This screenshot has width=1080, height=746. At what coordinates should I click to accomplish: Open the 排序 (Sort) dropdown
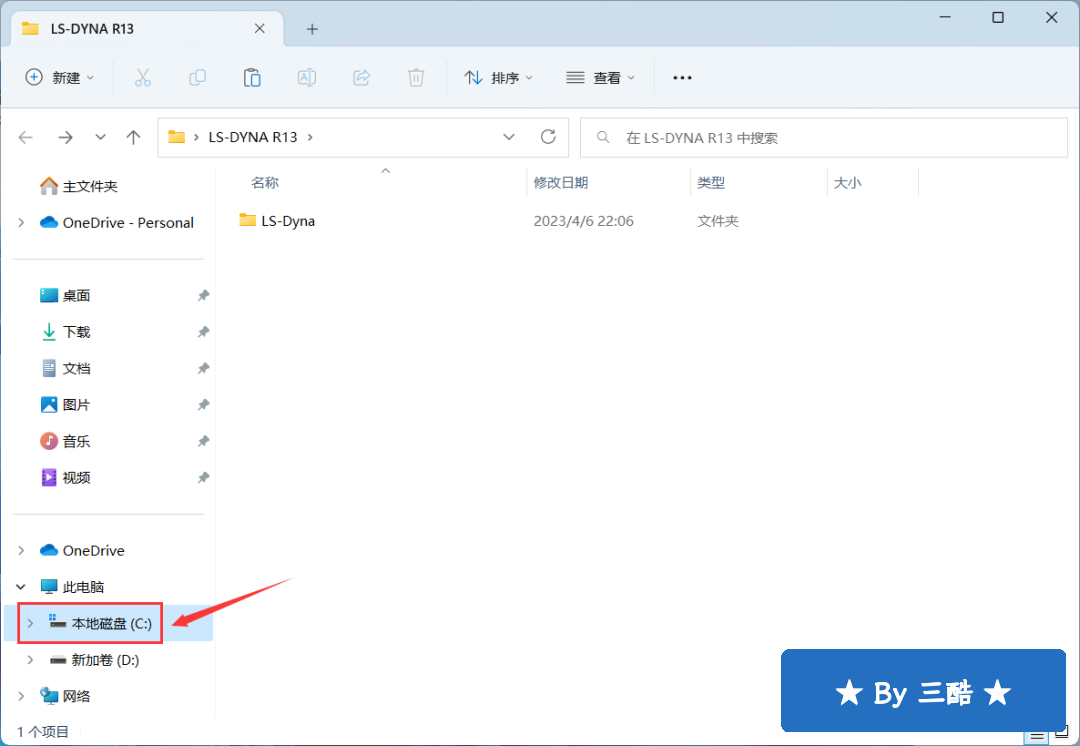tap(499, 78)
